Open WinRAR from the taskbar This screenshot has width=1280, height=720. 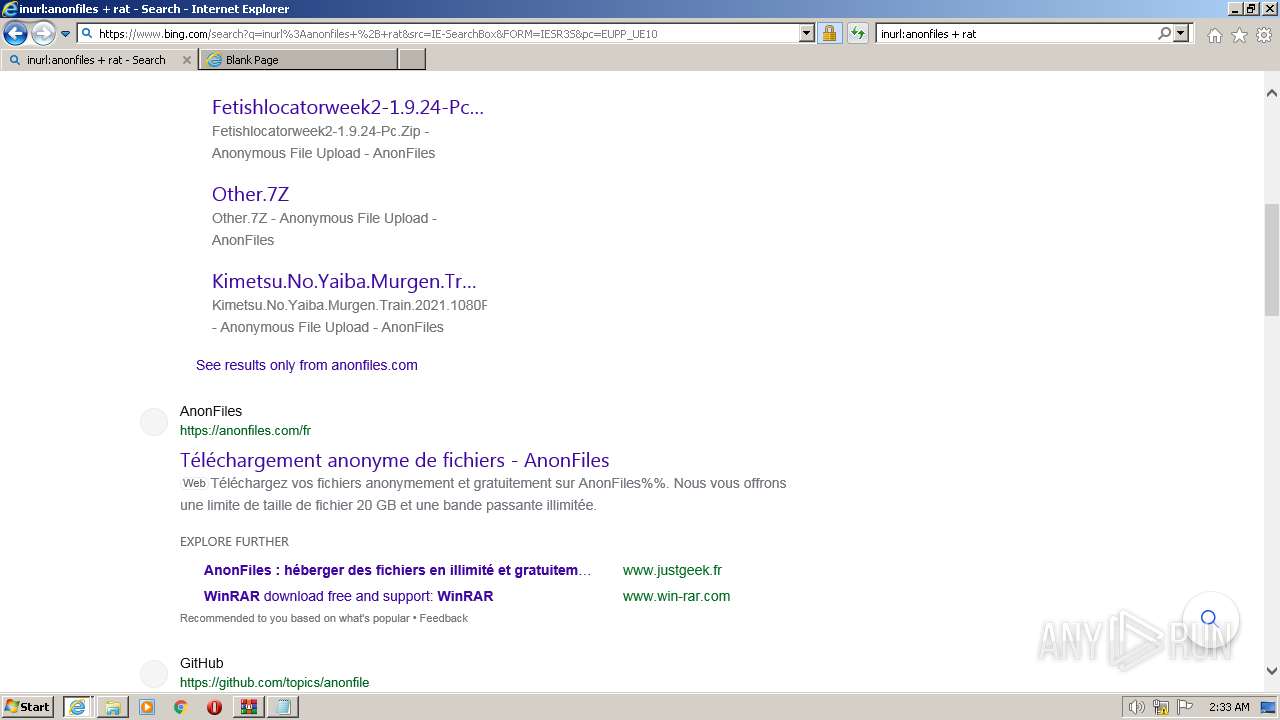[248, 707]
